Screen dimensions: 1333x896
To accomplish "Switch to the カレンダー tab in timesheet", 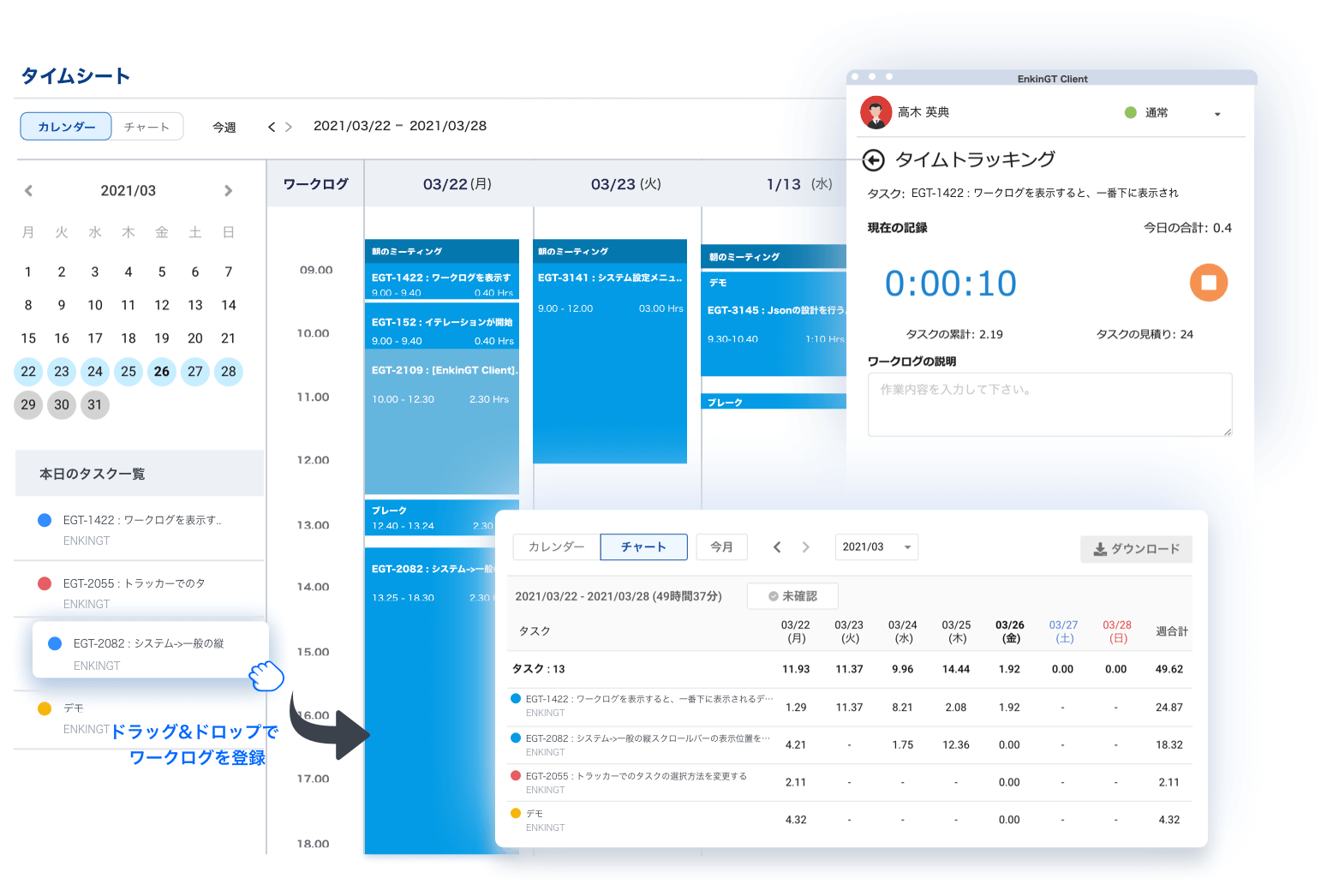I will [x=66, y=127].
